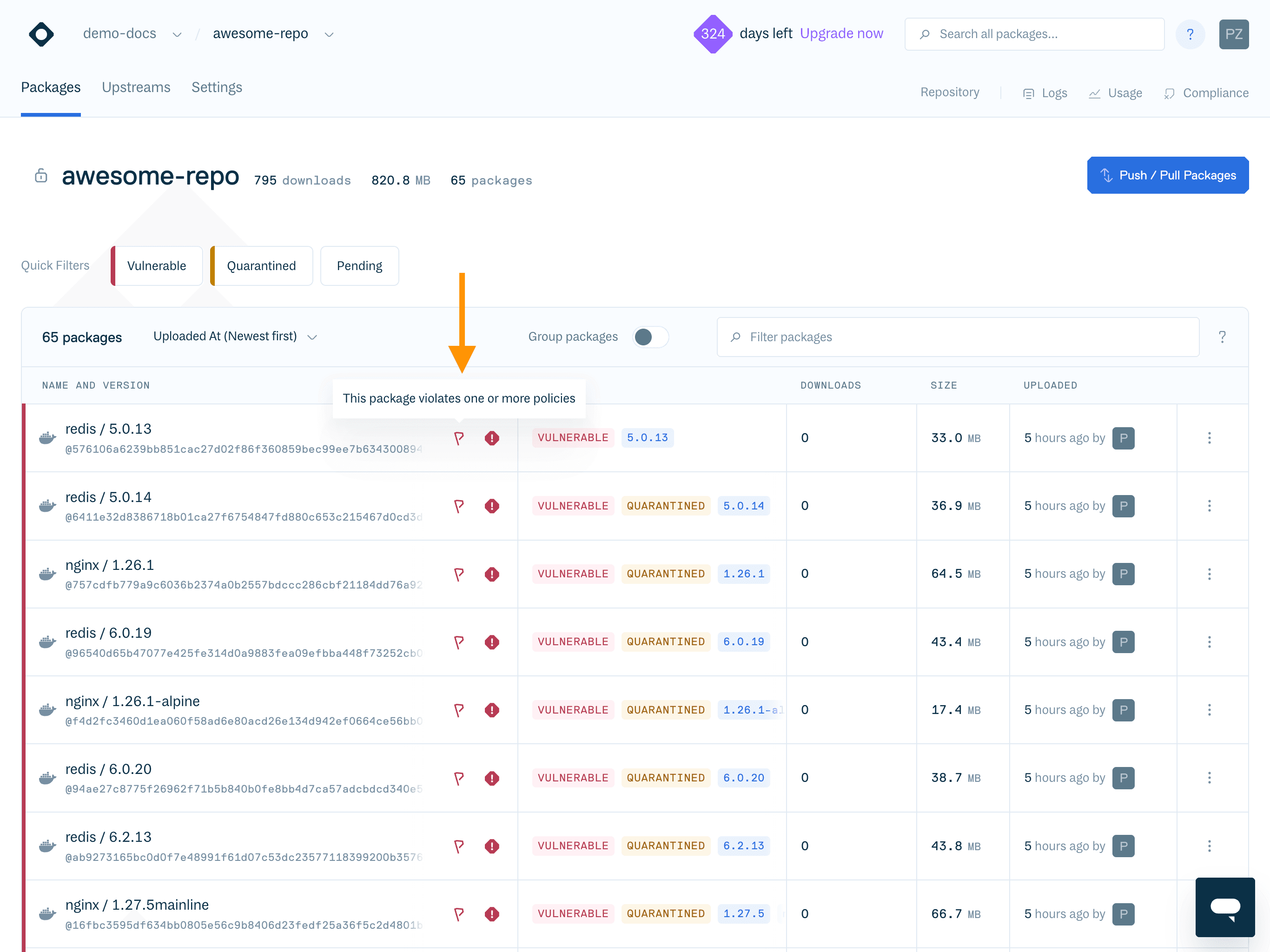Expand the demo-docs workspace dropdown
Screen dimensions: 1270x952
coord(177,34)
